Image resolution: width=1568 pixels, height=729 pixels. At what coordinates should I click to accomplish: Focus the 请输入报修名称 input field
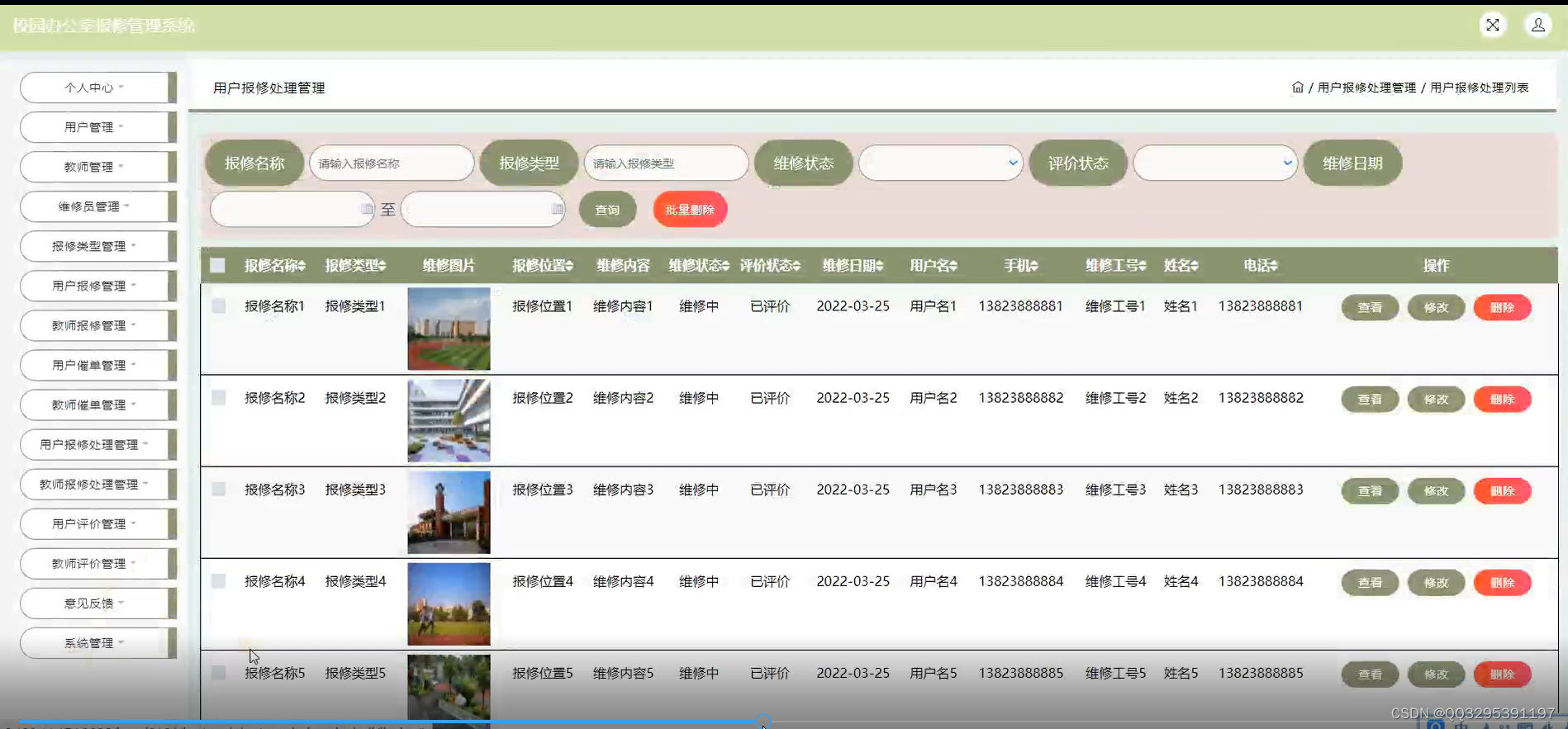click(x=392, y=163)
